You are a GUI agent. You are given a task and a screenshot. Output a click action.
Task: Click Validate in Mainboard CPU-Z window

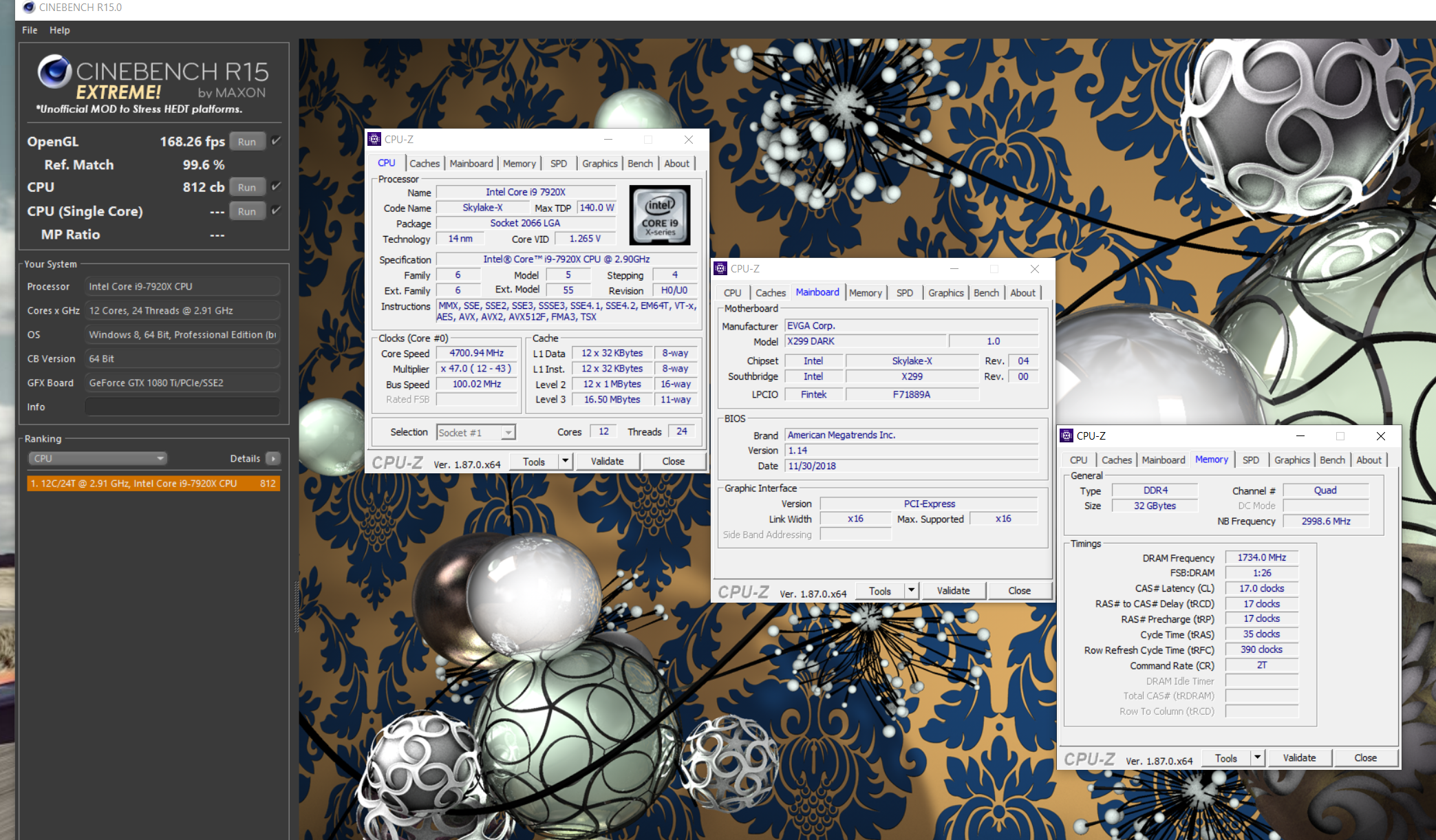[953, 591]
